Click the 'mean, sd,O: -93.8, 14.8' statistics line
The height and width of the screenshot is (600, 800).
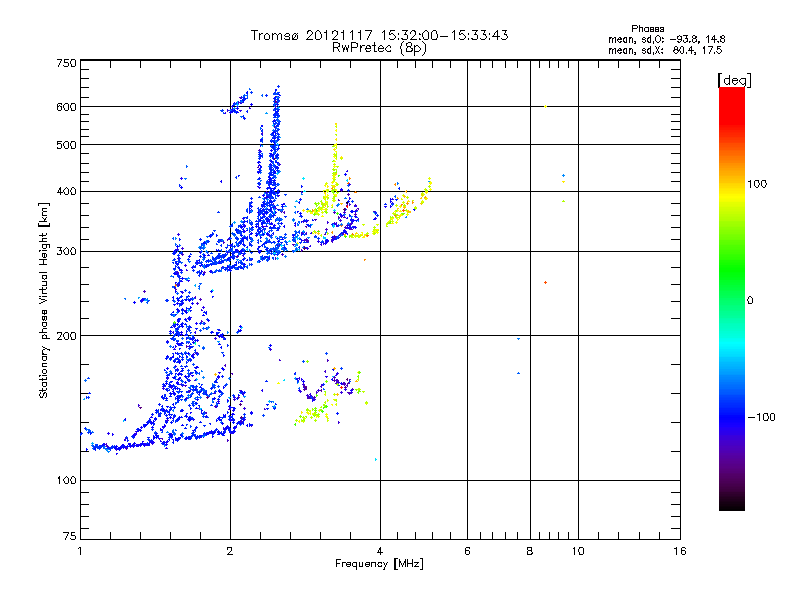666,39
